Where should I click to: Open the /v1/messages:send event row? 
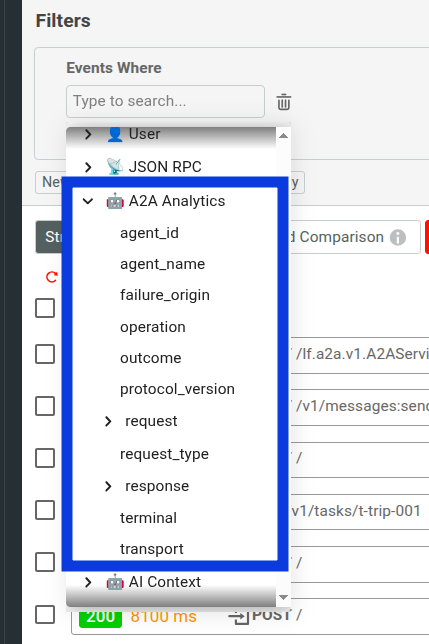coord(360,406)
